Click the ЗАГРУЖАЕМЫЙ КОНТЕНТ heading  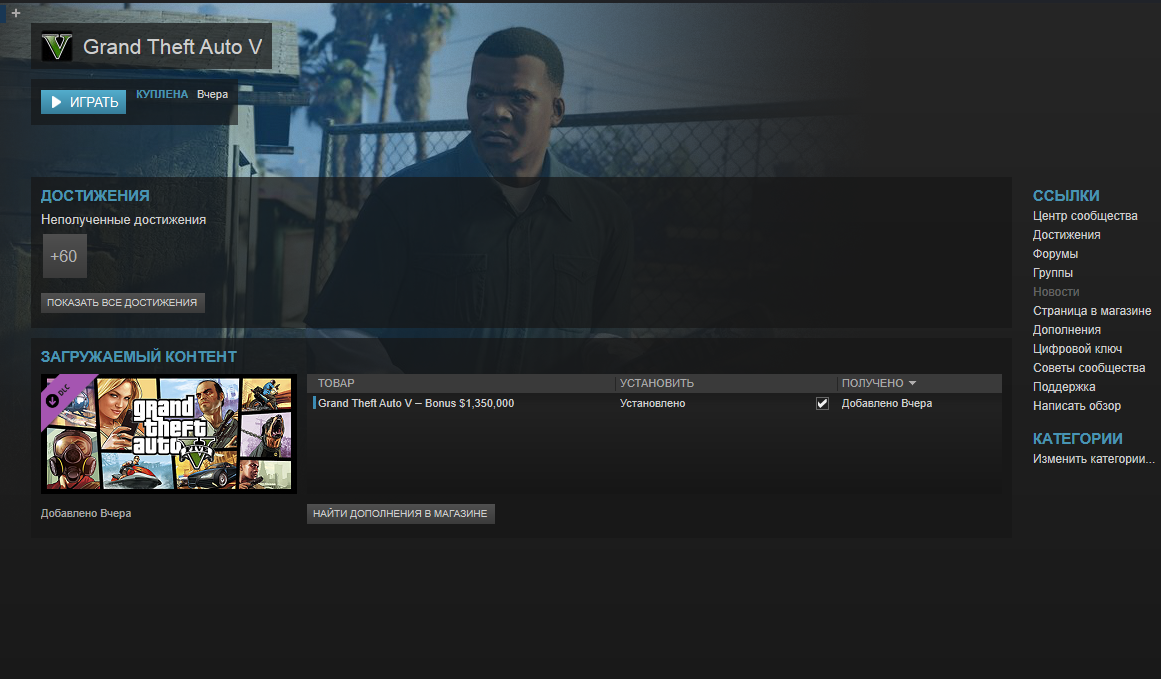click(138, 357)
